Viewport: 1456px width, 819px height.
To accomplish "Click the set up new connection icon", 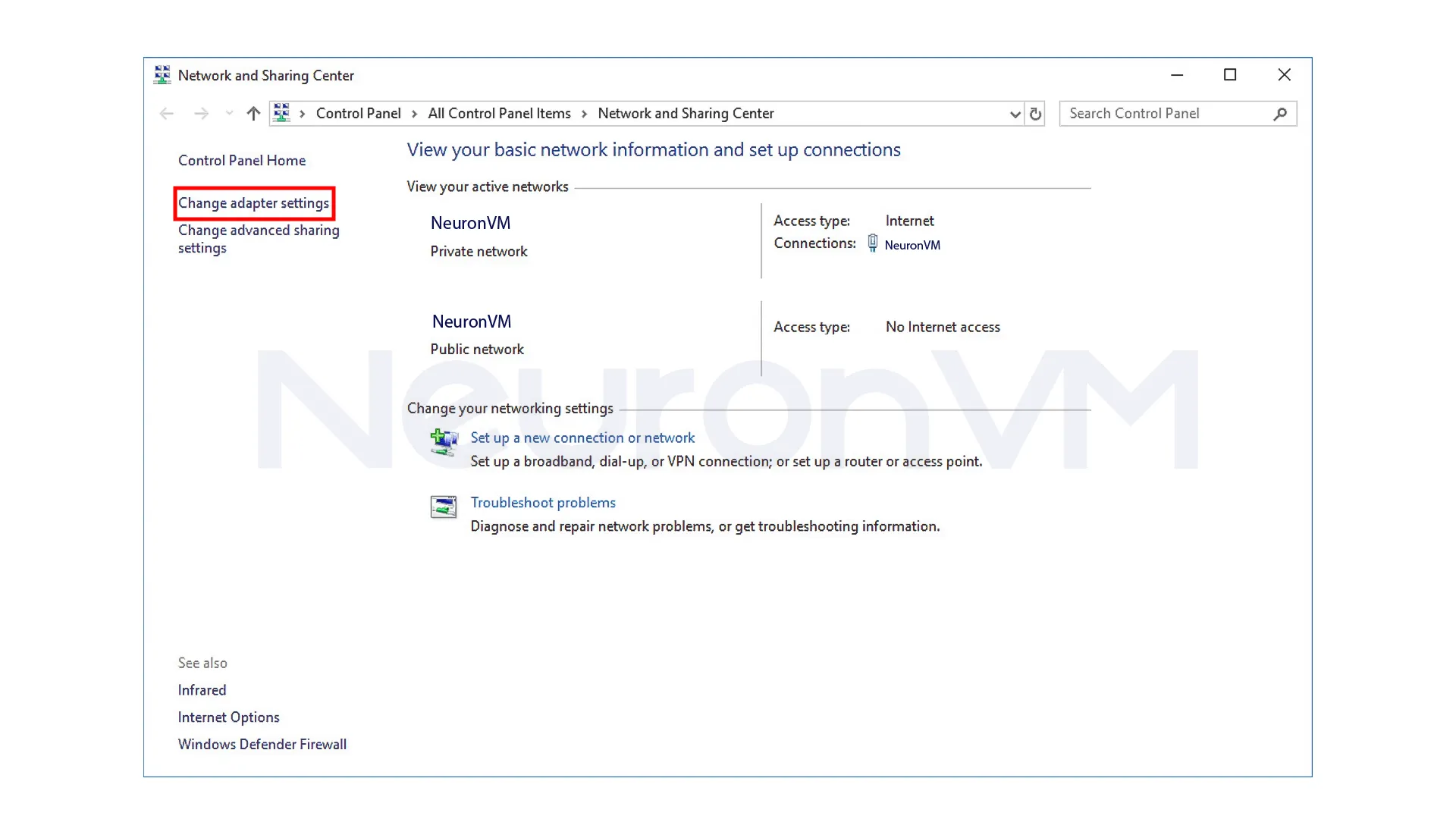I will click(444, 442).
